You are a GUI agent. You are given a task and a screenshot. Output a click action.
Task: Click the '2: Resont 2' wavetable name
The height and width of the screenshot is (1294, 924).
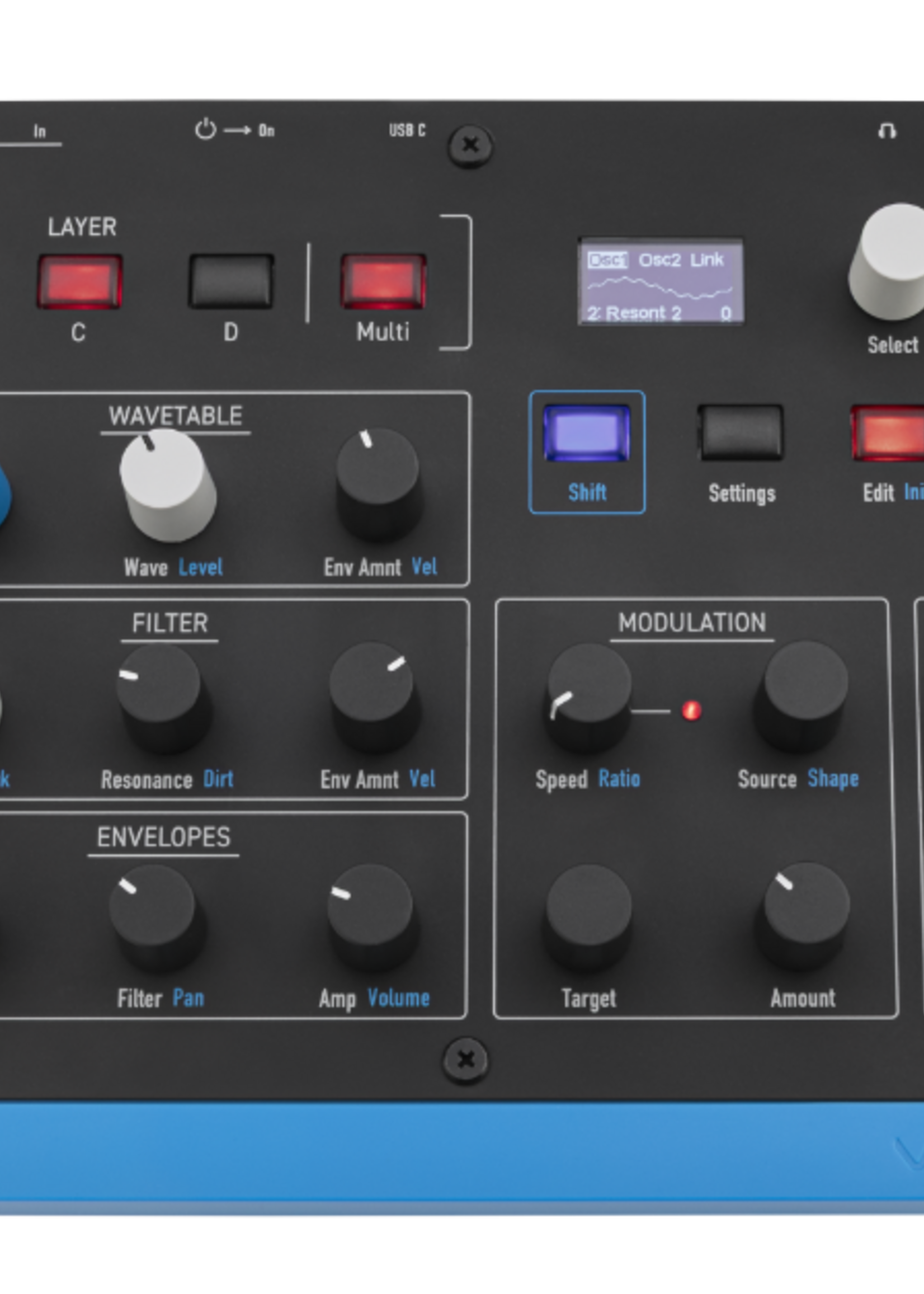[634, 313]
